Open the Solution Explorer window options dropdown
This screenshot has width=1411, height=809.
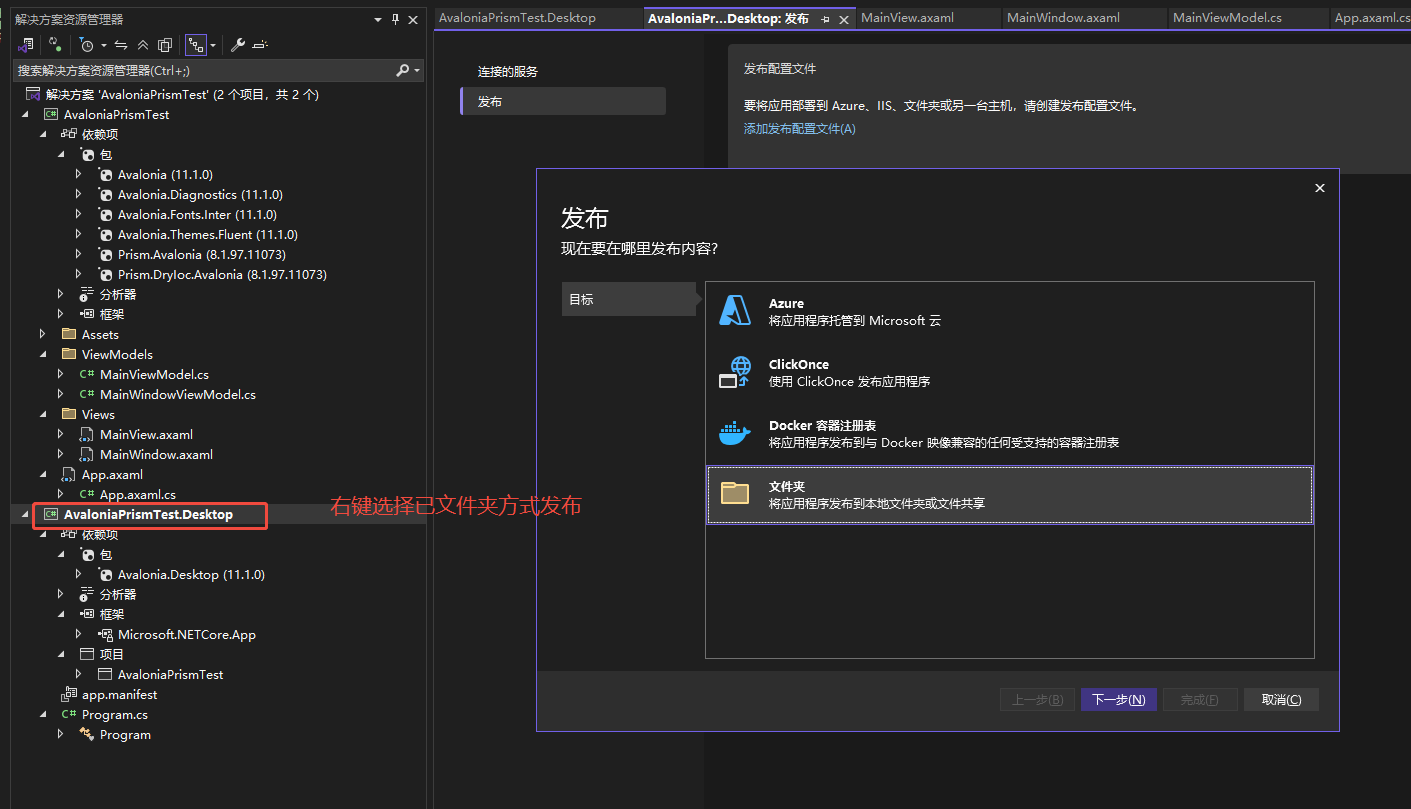click(377, 19)
